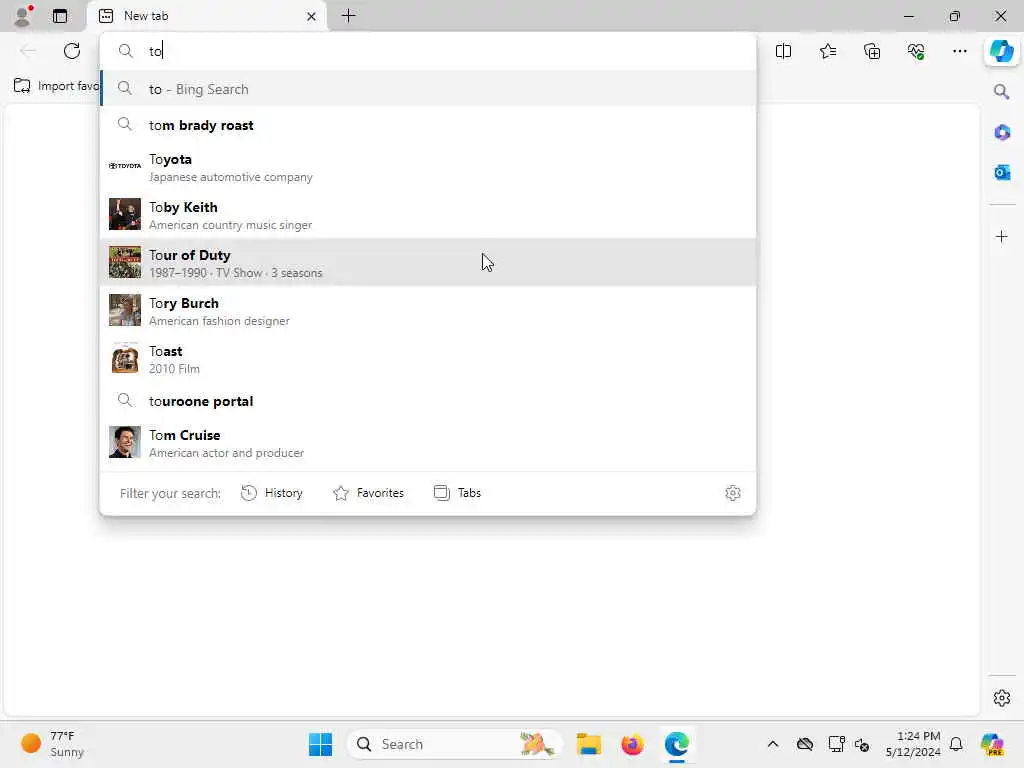Click sidebar Search magnifier icon
The image size is (1024, 768).
(1001, 92)
